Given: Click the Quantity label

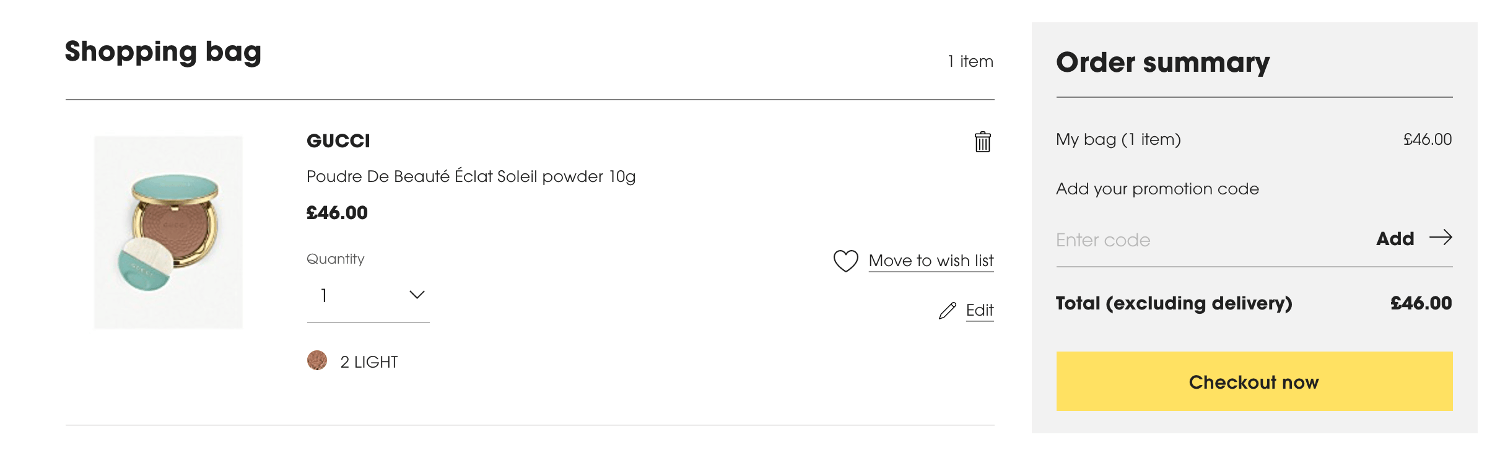Looking at the screenshot, I should click(335, 259).
